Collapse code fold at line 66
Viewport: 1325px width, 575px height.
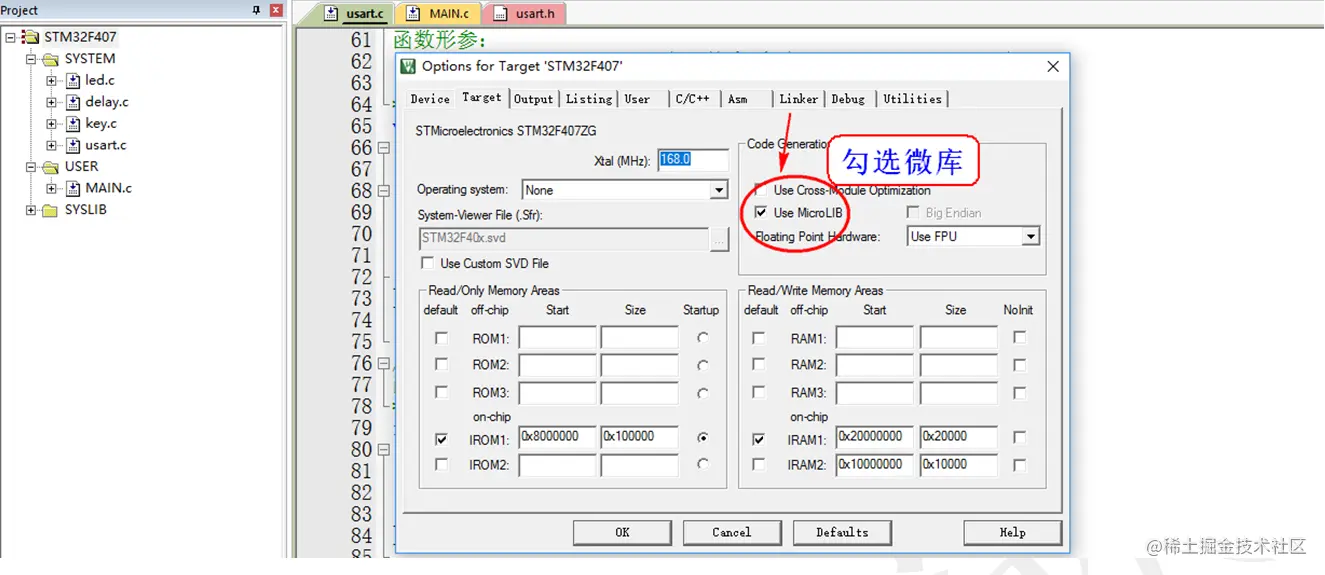click(x=383, y=148)
